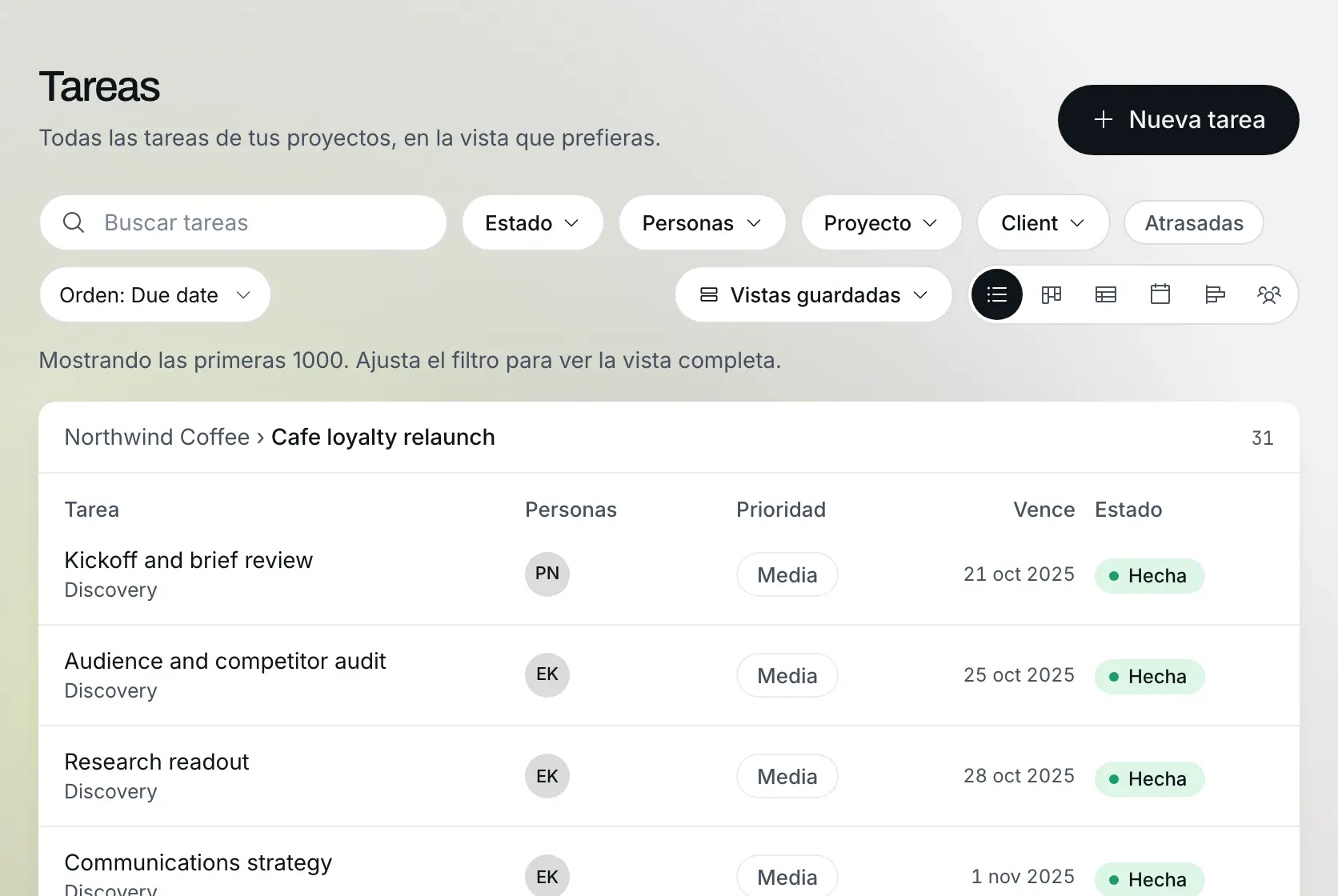Click the 1 nov 2025 due date
Image resolution: width=1338 pixels, height=896 pixels.
point(1023,877)
